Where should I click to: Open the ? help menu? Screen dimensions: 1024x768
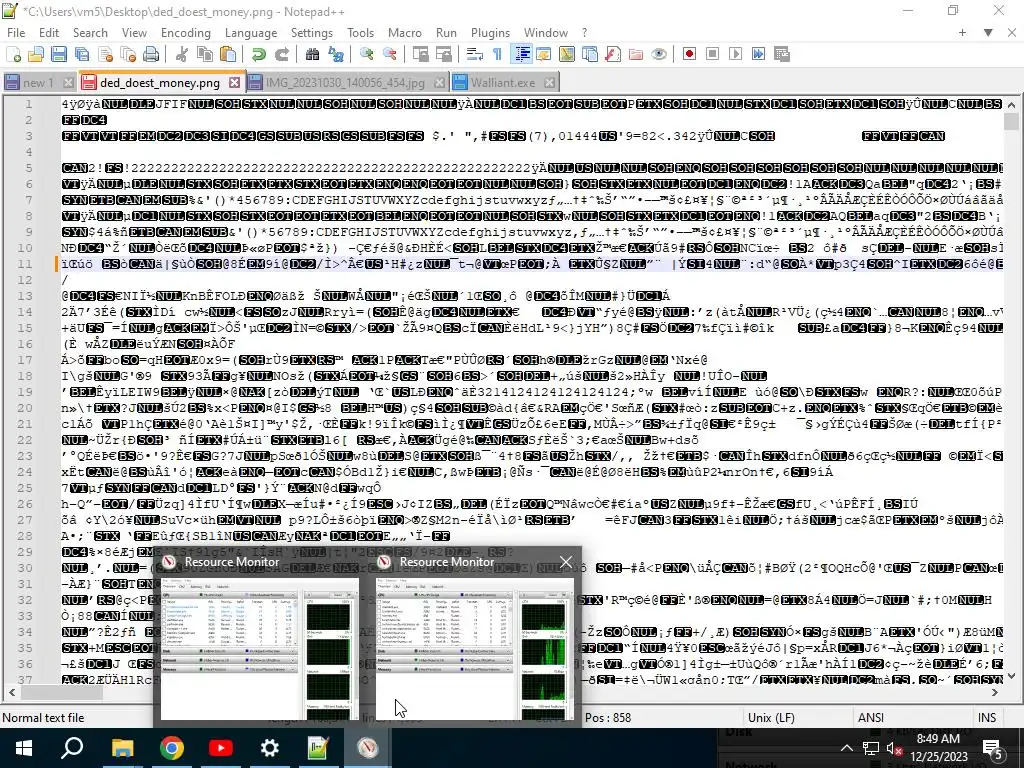coord(584,33)
